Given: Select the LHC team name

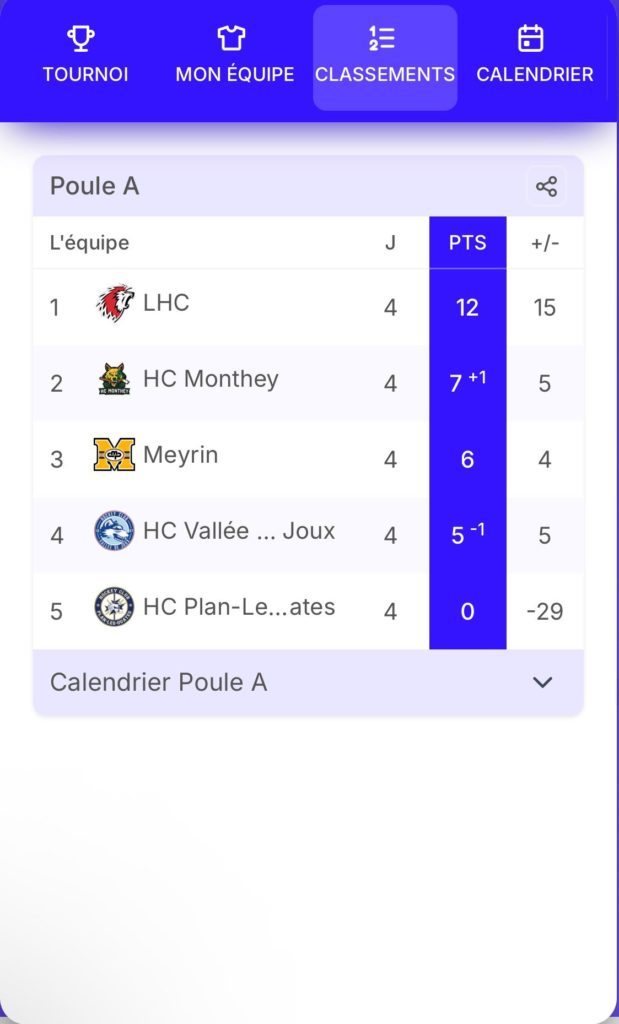Looking at the screenshot, I should pos(166,303).
